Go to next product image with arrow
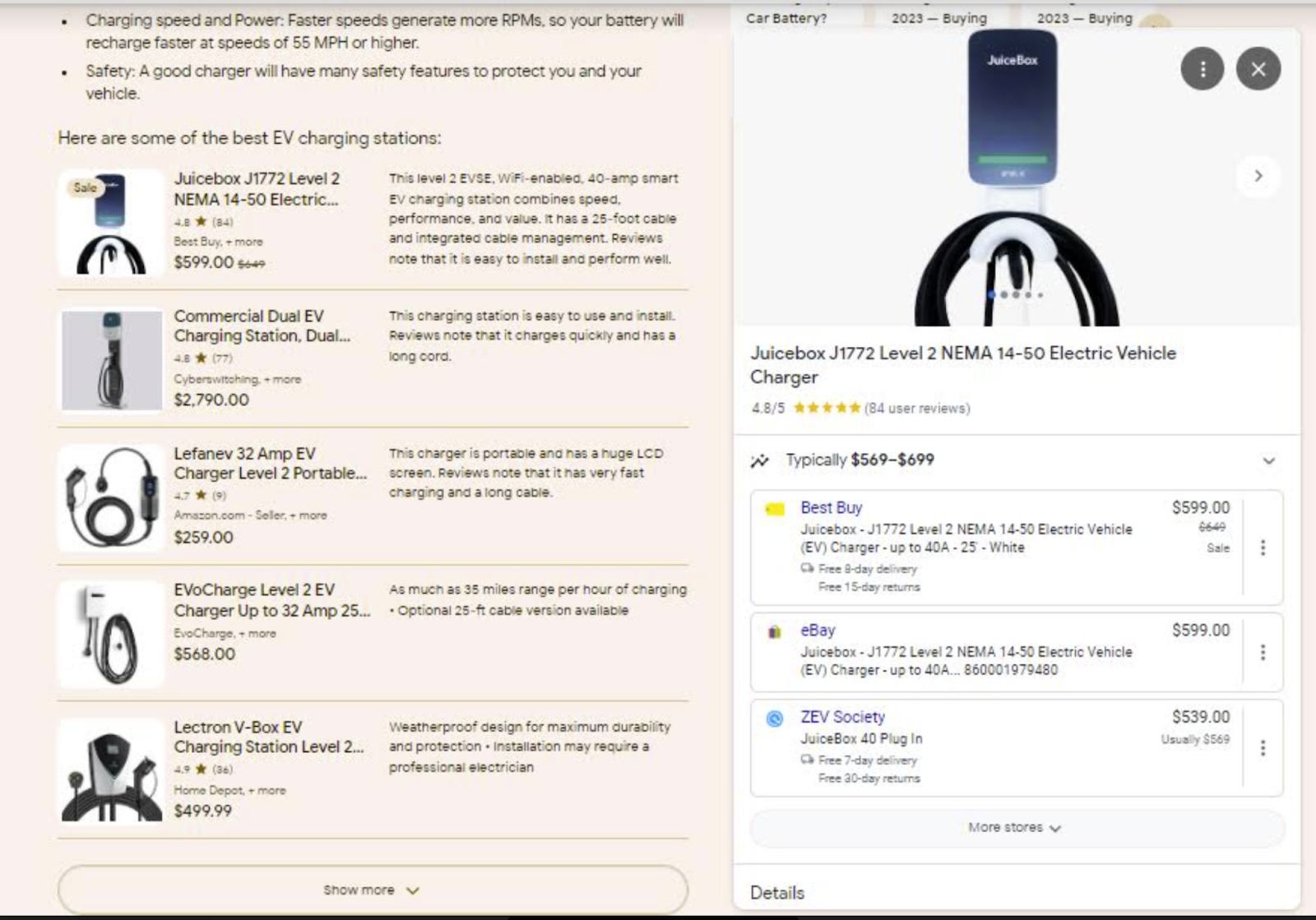1316x920 pixels. [x=1258, y=175]
